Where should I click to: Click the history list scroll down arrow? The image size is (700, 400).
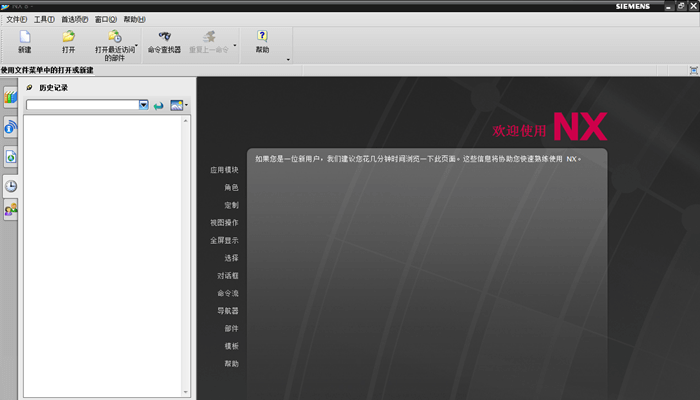click(186, 392)
